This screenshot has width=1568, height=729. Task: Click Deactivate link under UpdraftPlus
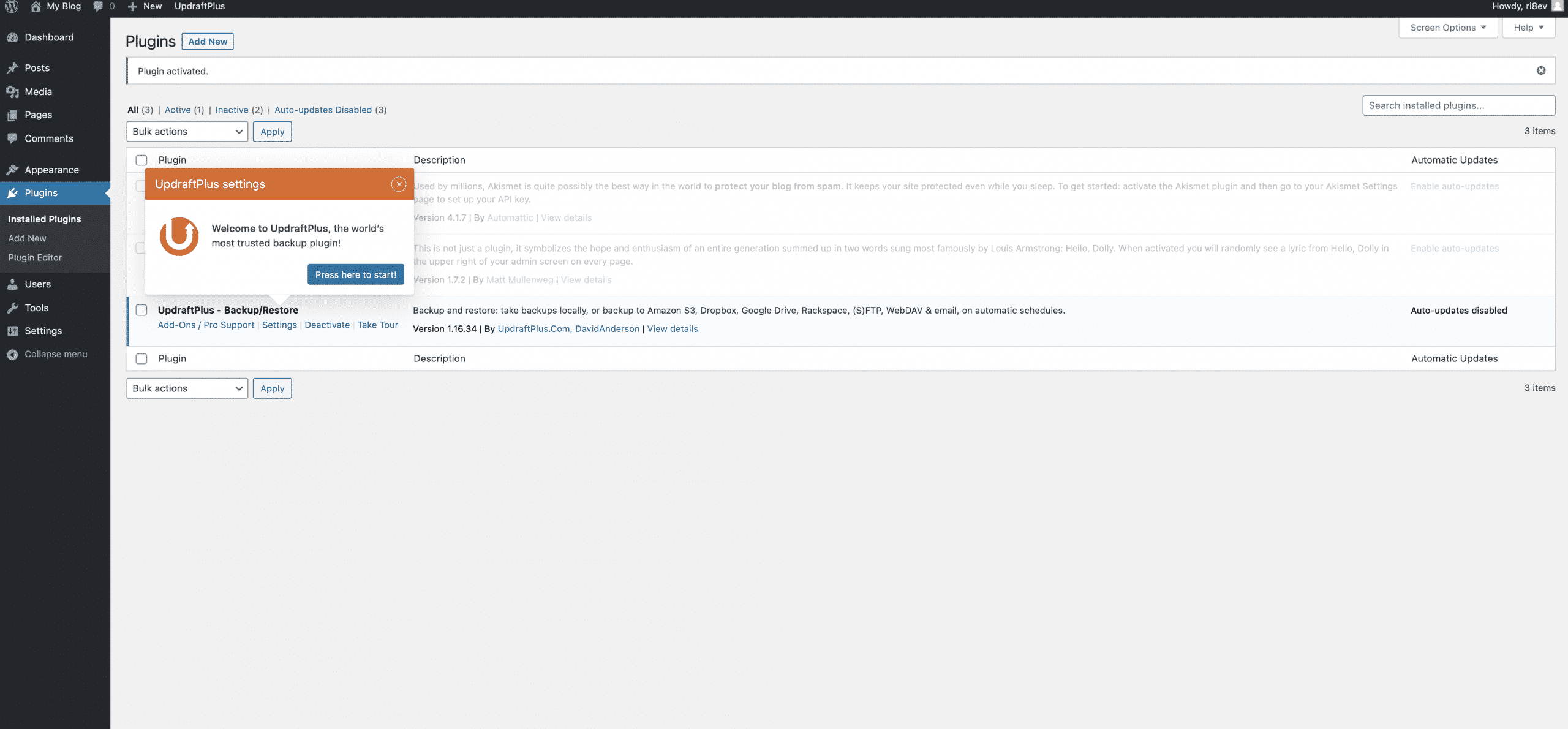(327, 325)
